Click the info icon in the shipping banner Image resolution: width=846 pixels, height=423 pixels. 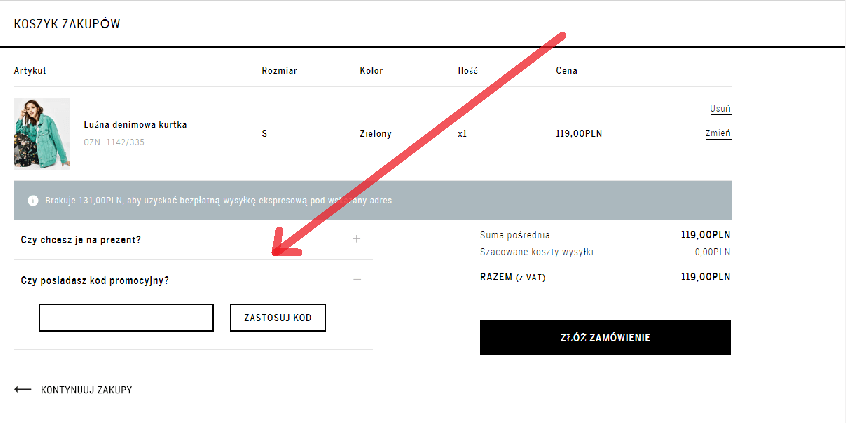click(x=32, y=200)
